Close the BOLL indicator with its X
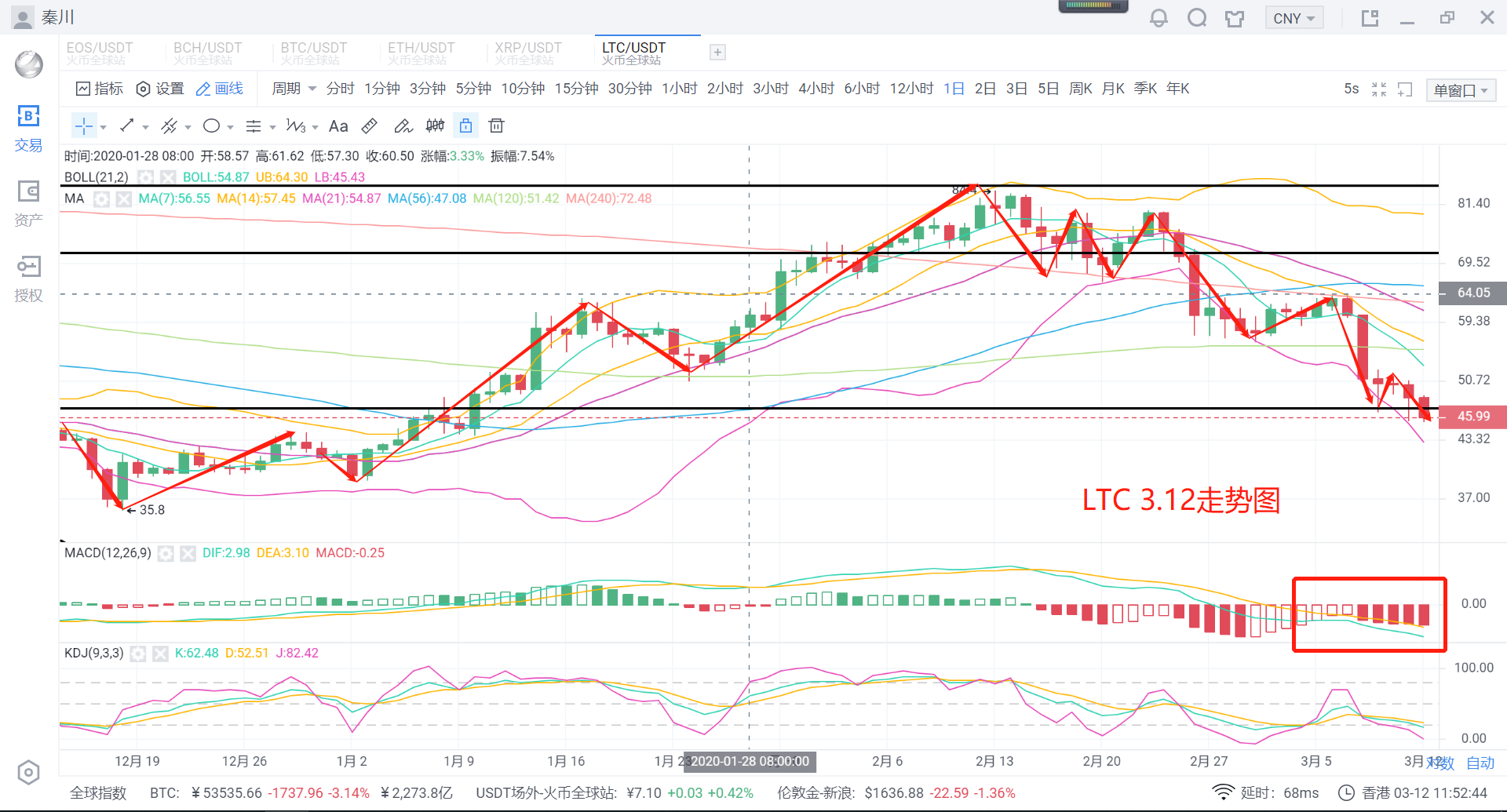 pos(168,177)
